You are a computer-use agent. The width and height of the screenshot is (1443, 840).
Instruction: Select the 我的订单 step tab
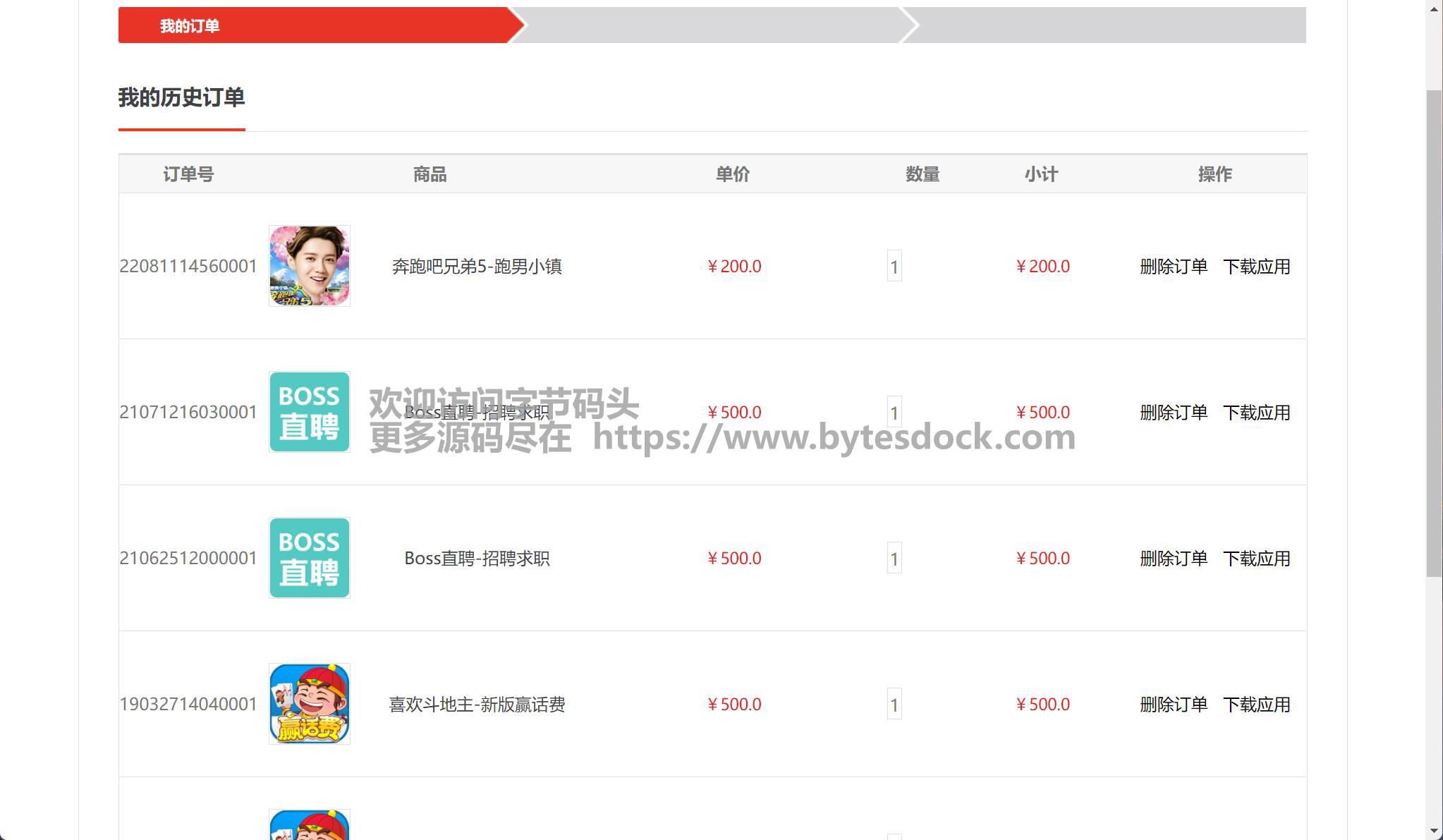pyautogui.click(x=189, y=26)
